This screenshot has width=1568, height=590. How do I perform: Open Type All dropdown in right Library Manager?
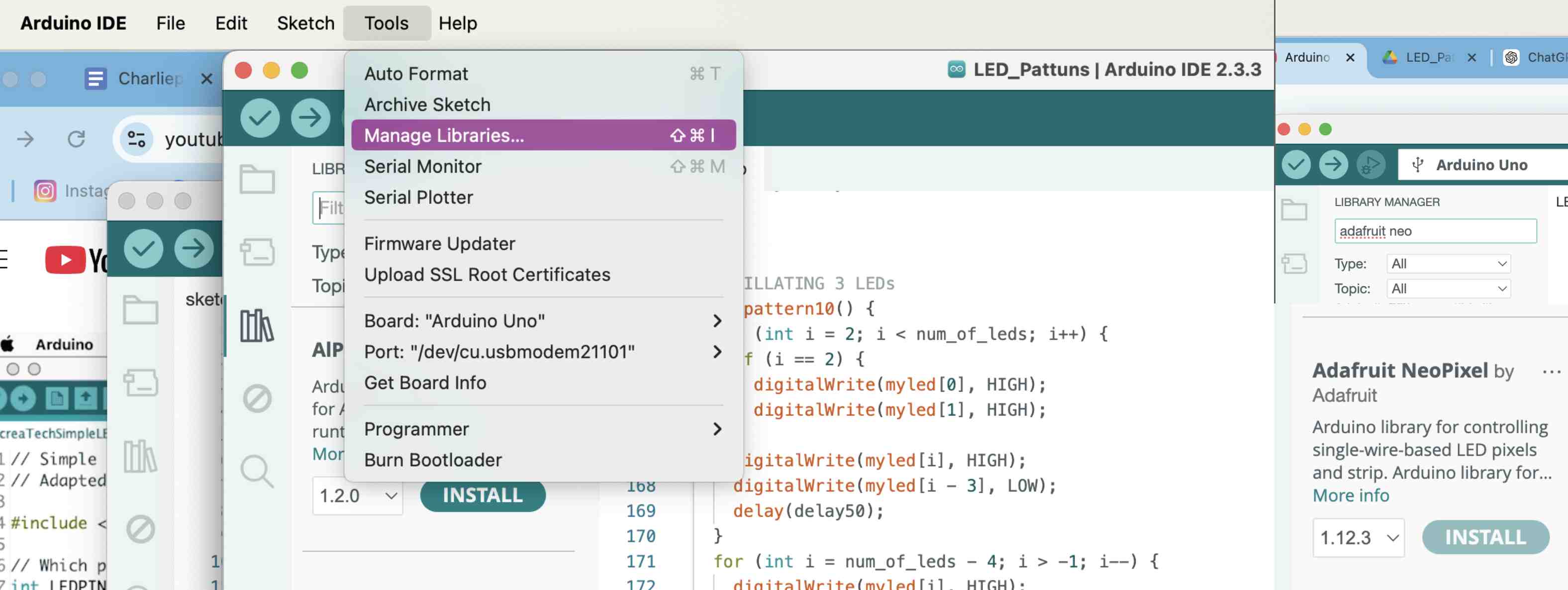[1449, 264]
